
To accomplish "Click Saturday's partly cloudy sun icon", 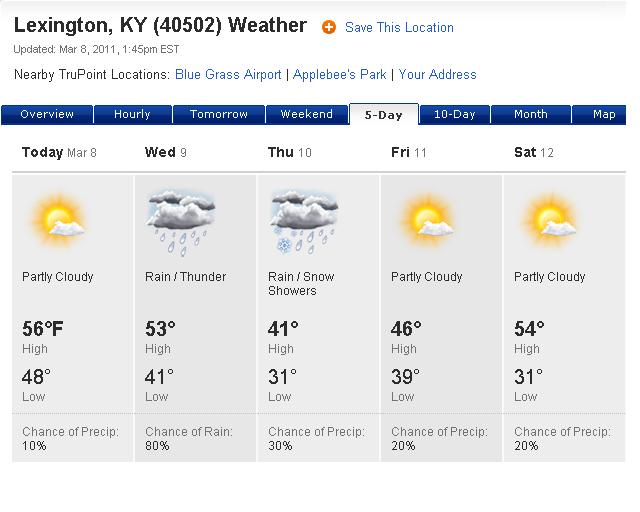I will point(550,219).
